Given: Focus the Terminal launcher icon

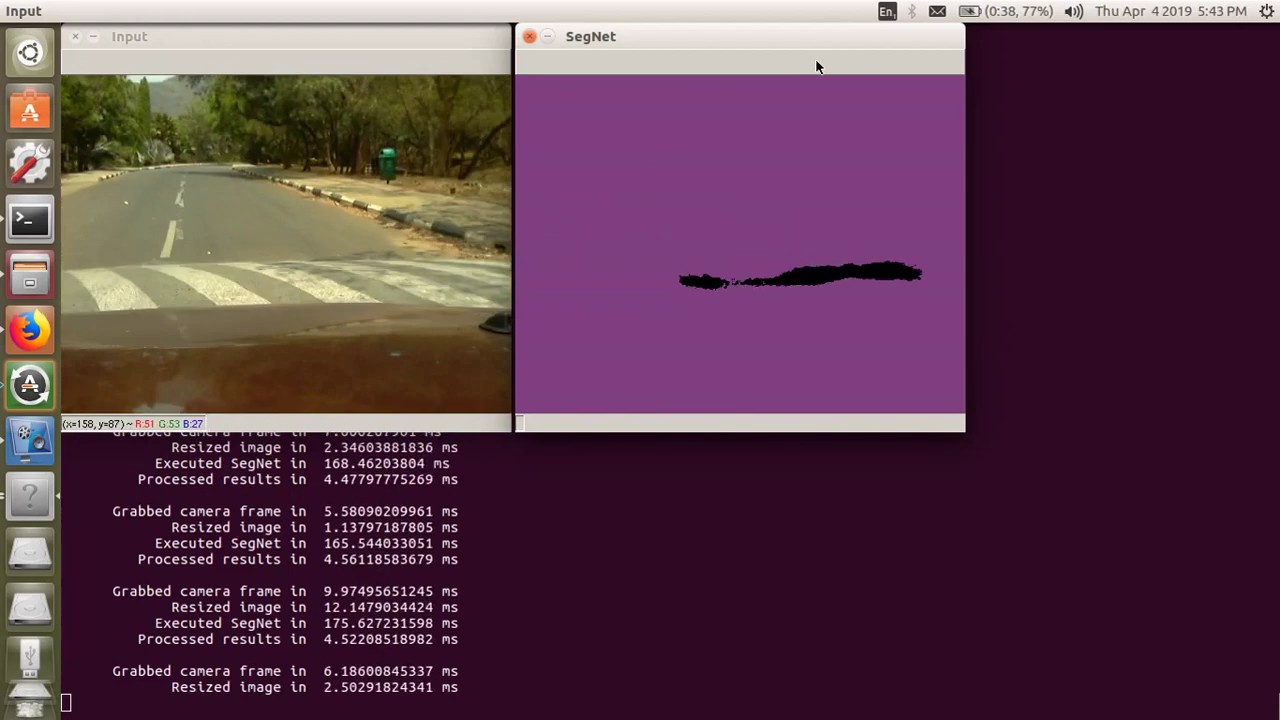Looking at the screenshot, I should coord(29,219).
